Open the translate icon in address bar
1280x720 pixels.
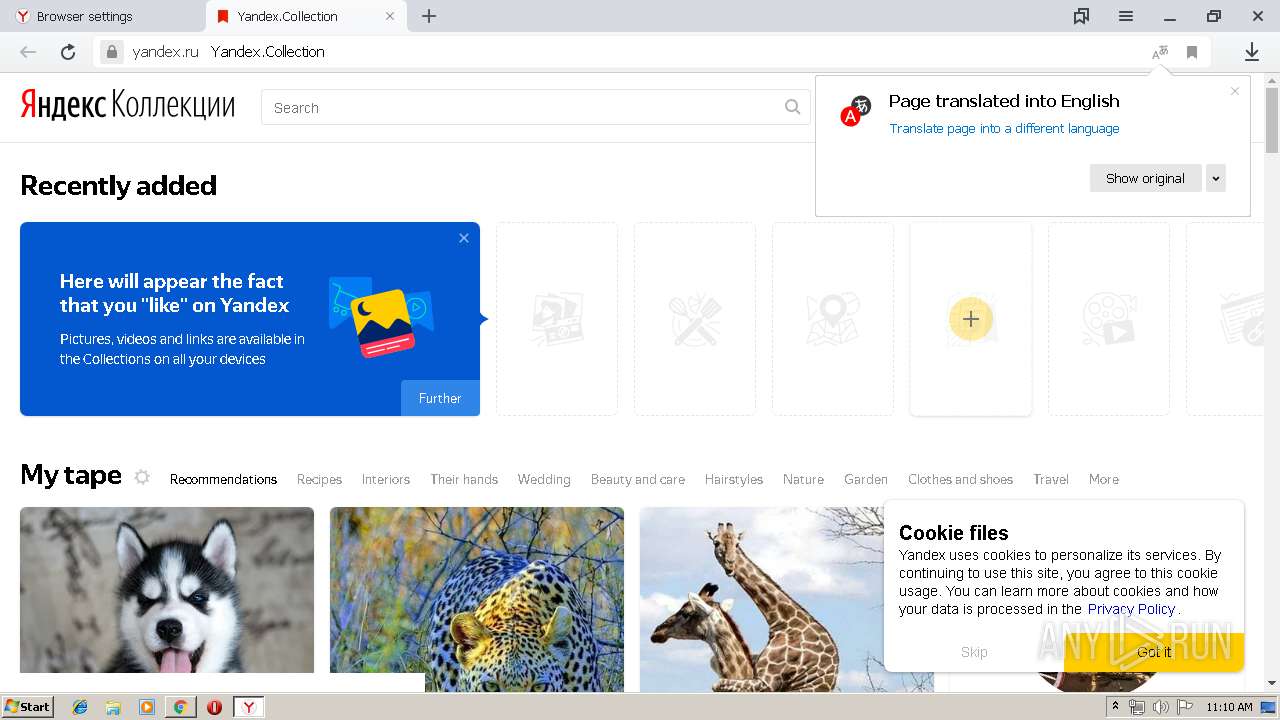[x=1160, y=52]
